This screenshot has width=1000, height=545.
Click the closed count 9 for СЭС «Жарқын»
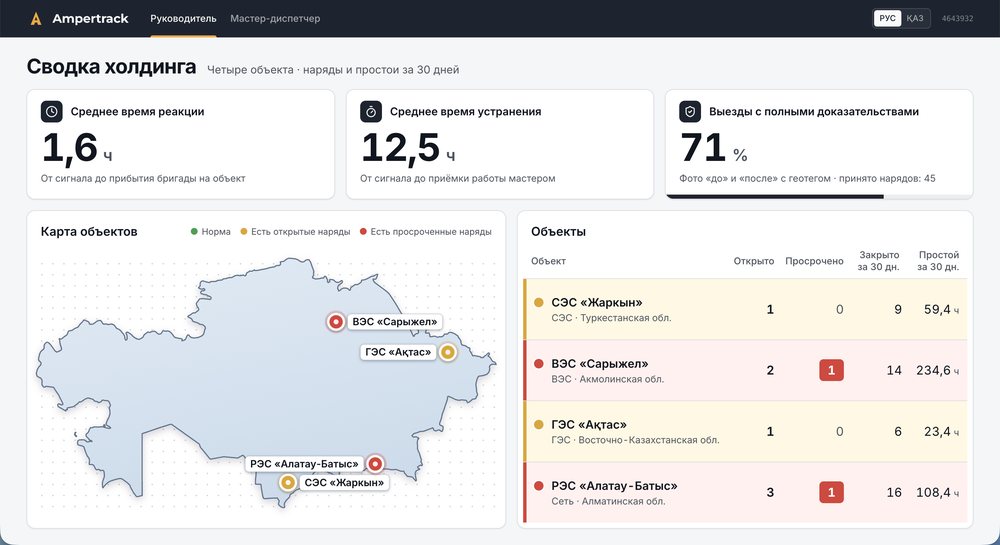[898, 310]
